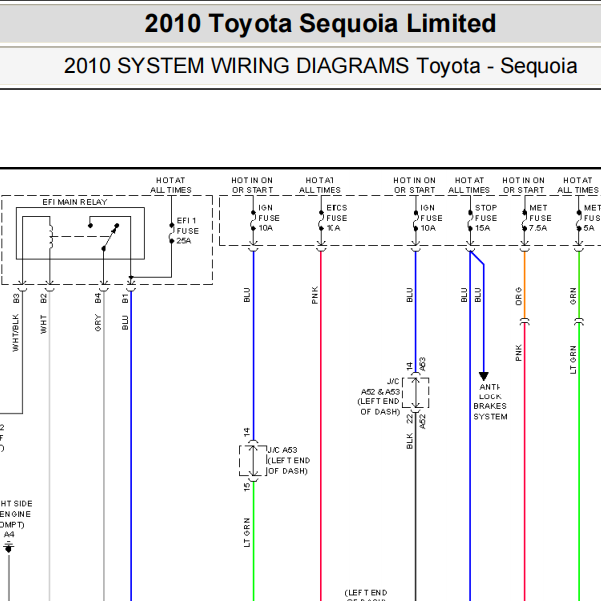The height and width of the screenshot is (601, 601).
Task: Click the "BLU" wire label at terminal B1
Action: [125, 323]
